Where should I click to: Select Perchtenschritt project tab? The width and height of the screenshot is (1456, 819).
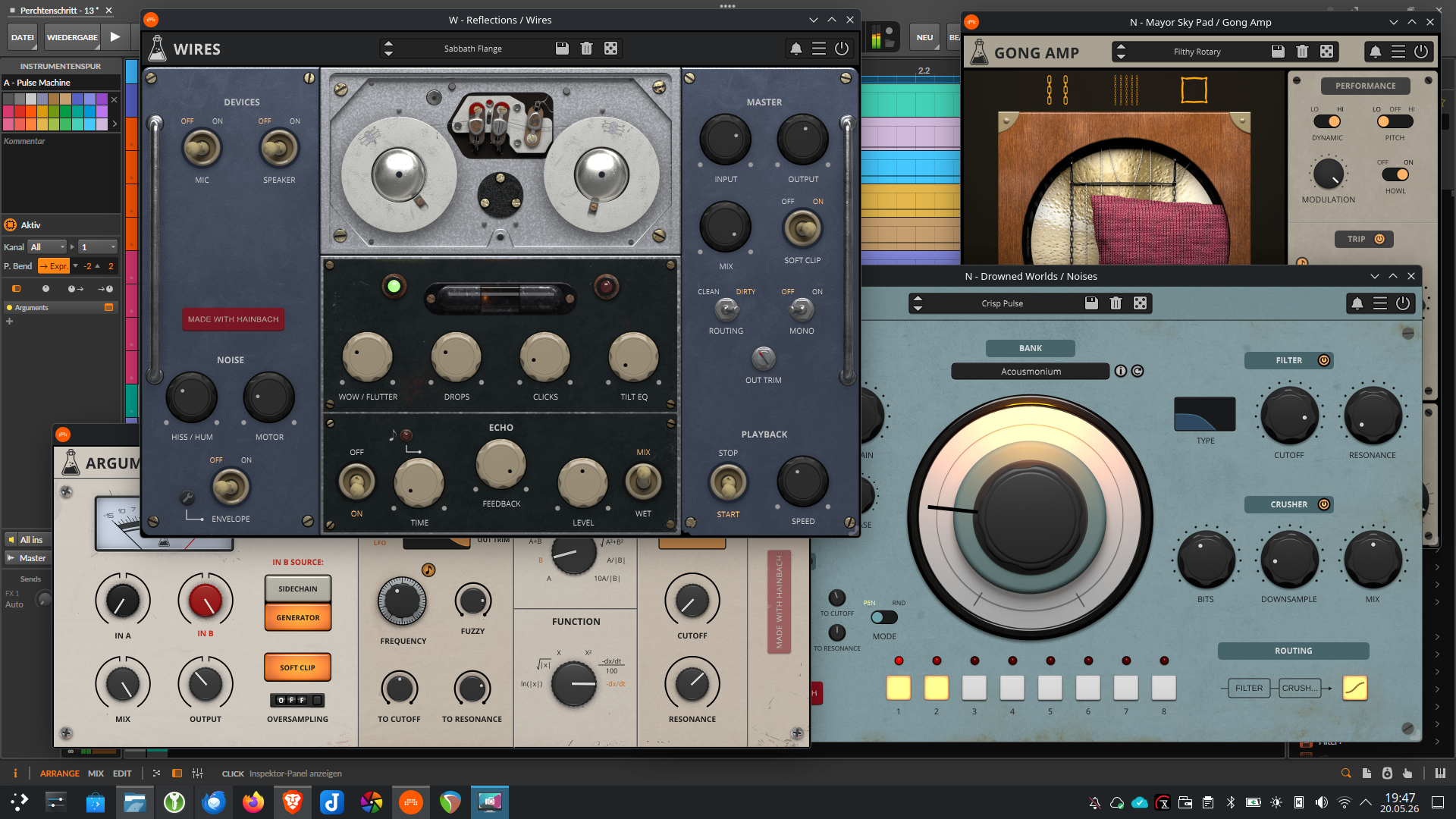coord(58,11)
